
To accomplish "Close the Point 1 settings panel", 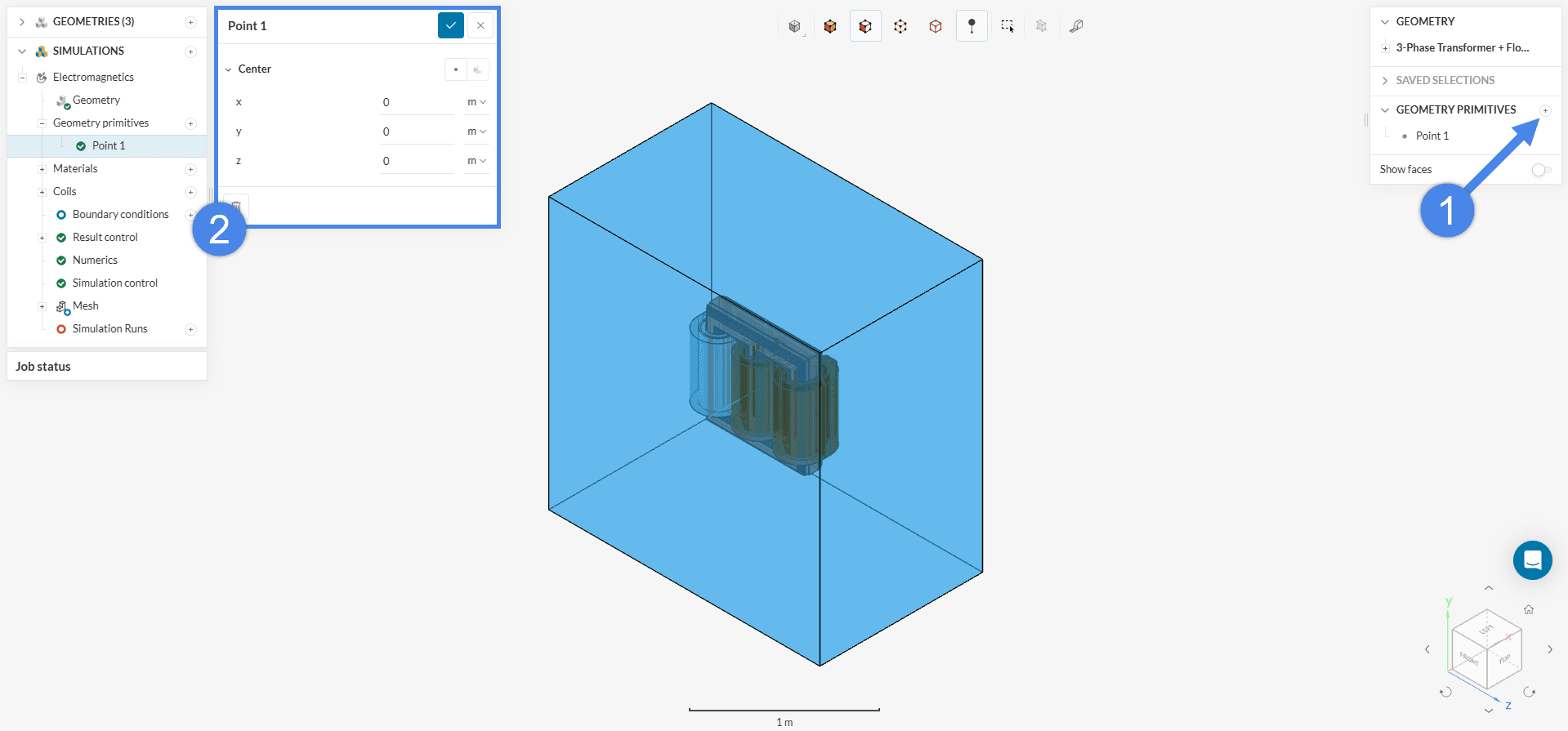I will point(480,26).
